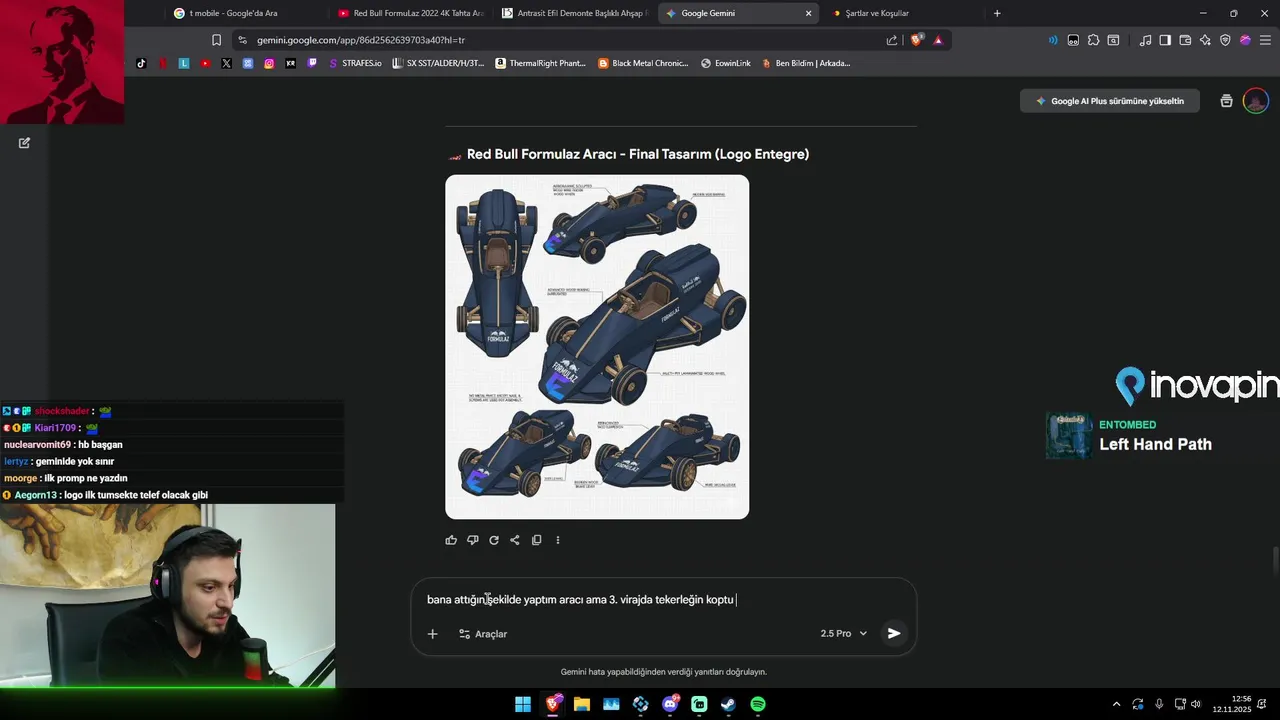This screenshot has height=720, width=1280.
Task: Open the Brave VPN shield icon
Action: coord(1225,40)
